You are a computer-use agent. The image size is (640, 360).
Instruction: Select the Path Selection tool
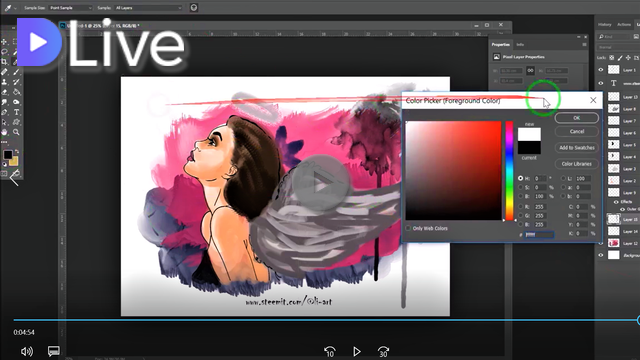4,122
